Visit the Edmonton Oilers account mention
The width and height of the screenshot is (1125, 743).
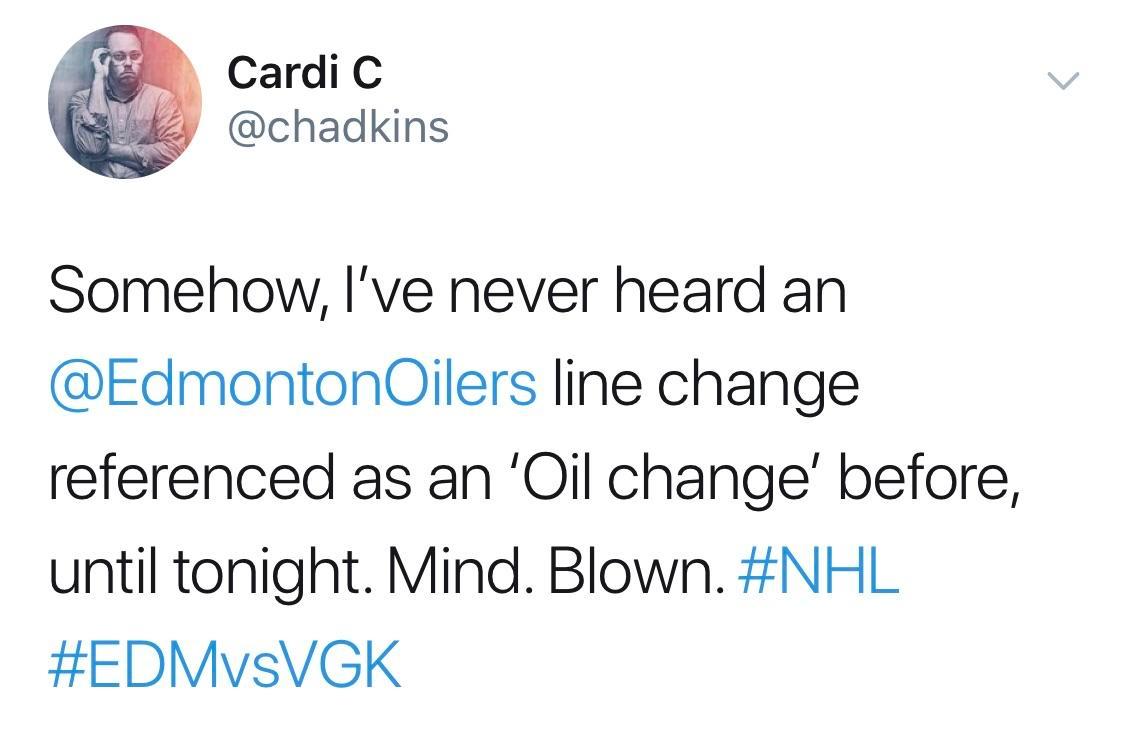(293, 386)
